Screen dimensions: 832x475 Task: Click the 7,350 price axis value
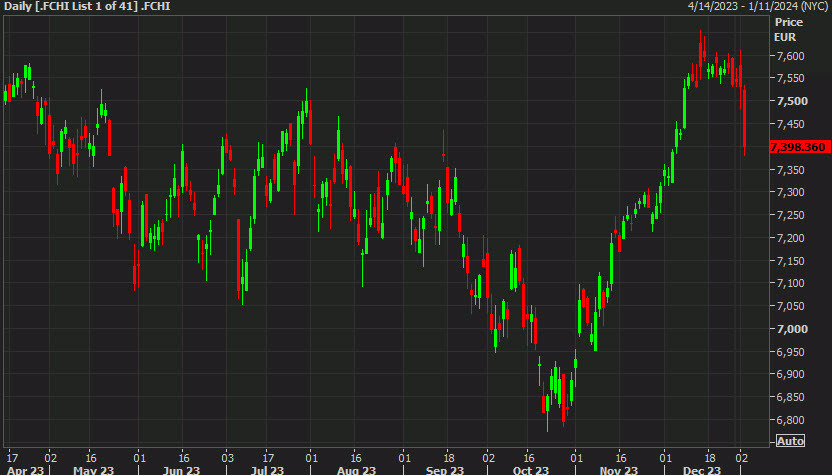(791, 170)
